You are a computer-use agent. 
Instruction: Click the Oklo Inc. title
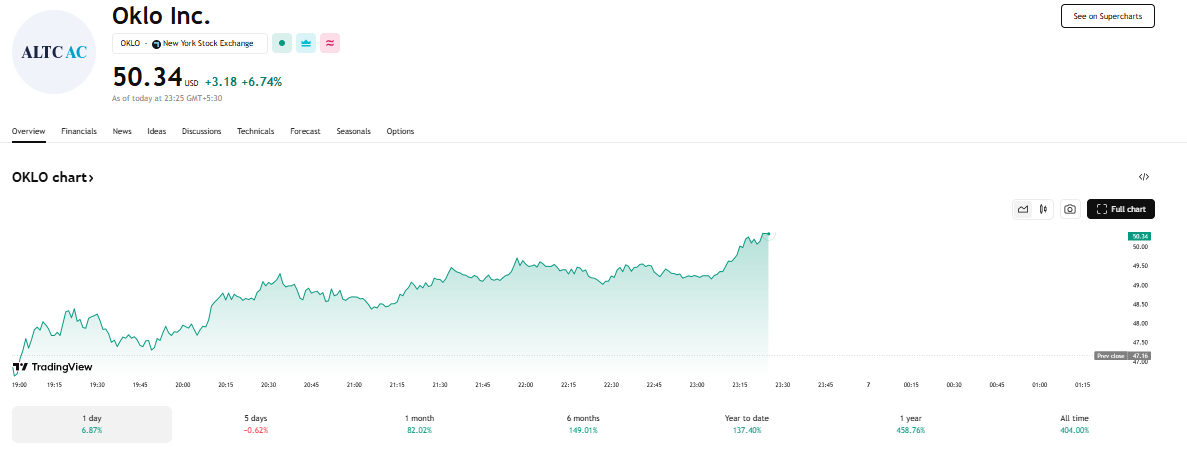click(161, 15)
